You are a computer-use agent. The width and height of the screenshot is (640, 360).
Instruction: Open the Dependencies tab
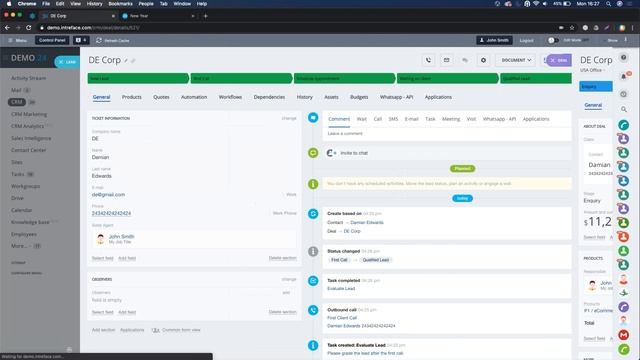pos(269,97)
